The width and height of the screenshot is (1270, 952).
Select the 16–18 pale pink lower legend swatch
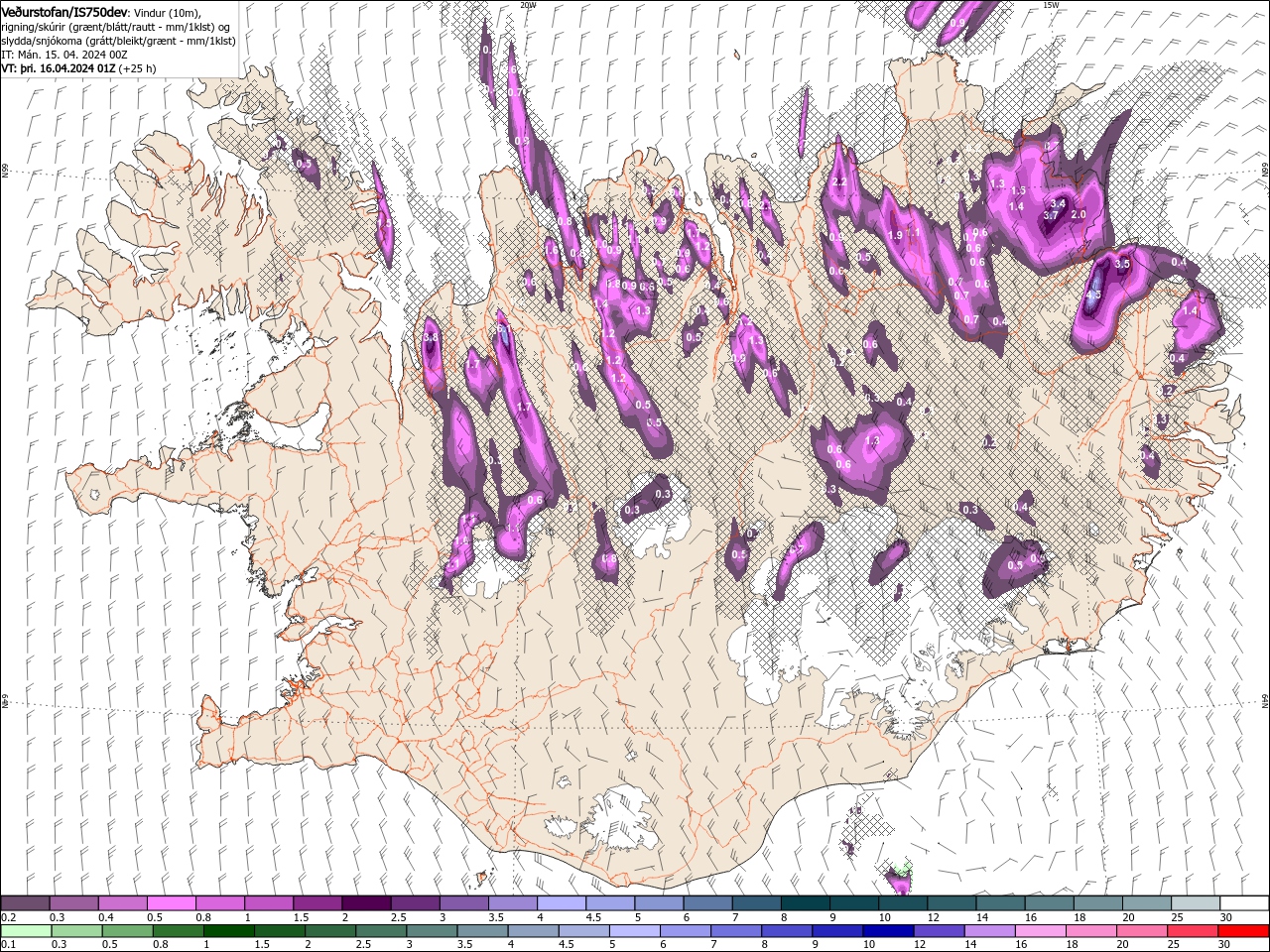coord(1039,931)
